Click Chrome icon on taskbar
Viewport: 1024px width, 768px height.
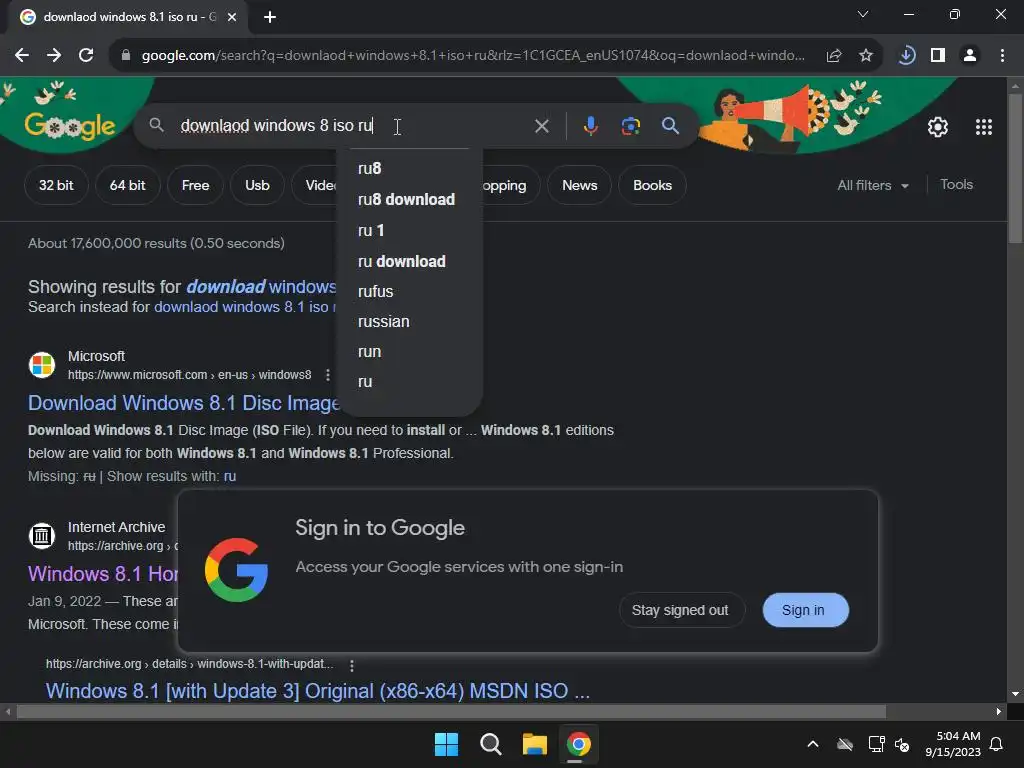(x=578, y=744)
